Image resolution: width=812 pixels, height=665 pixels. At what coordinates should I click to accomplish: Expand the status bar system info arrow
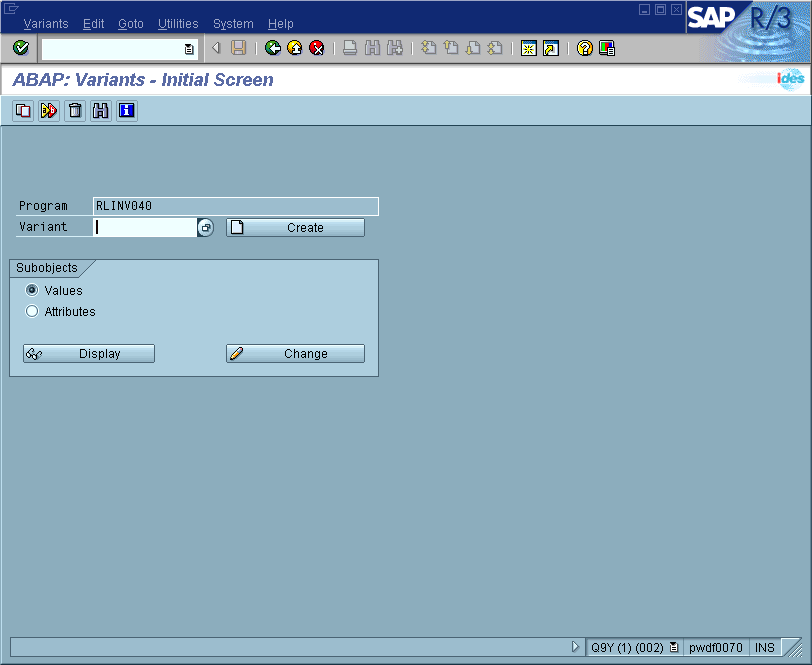[575, 647]
